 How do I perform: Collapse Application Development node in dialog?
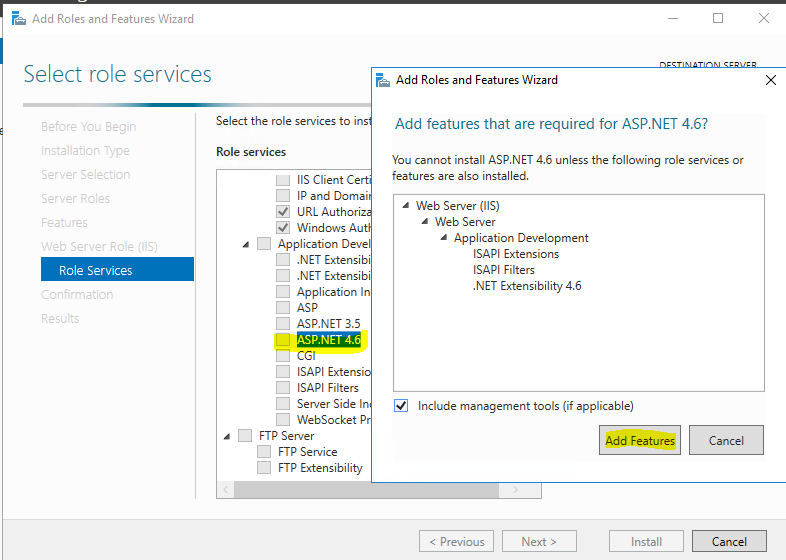[x=444, y=238]
